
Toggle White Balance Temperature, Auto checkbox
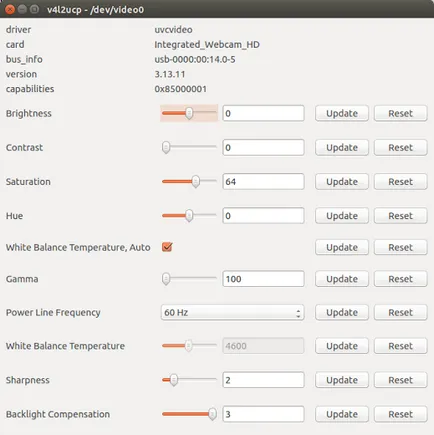click(x=167, y=247)
